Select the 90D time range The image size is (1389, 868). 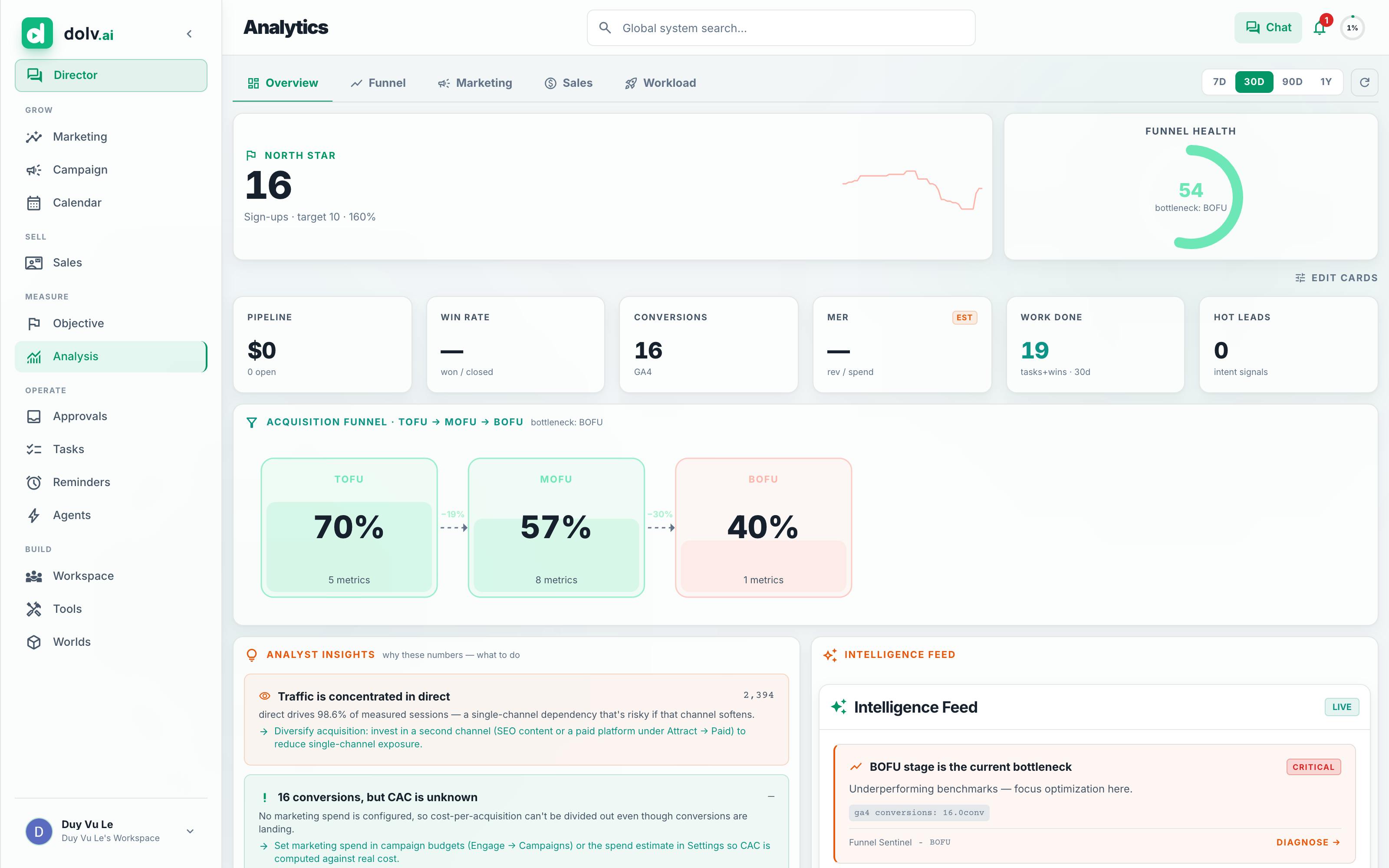click(1292, 82)
